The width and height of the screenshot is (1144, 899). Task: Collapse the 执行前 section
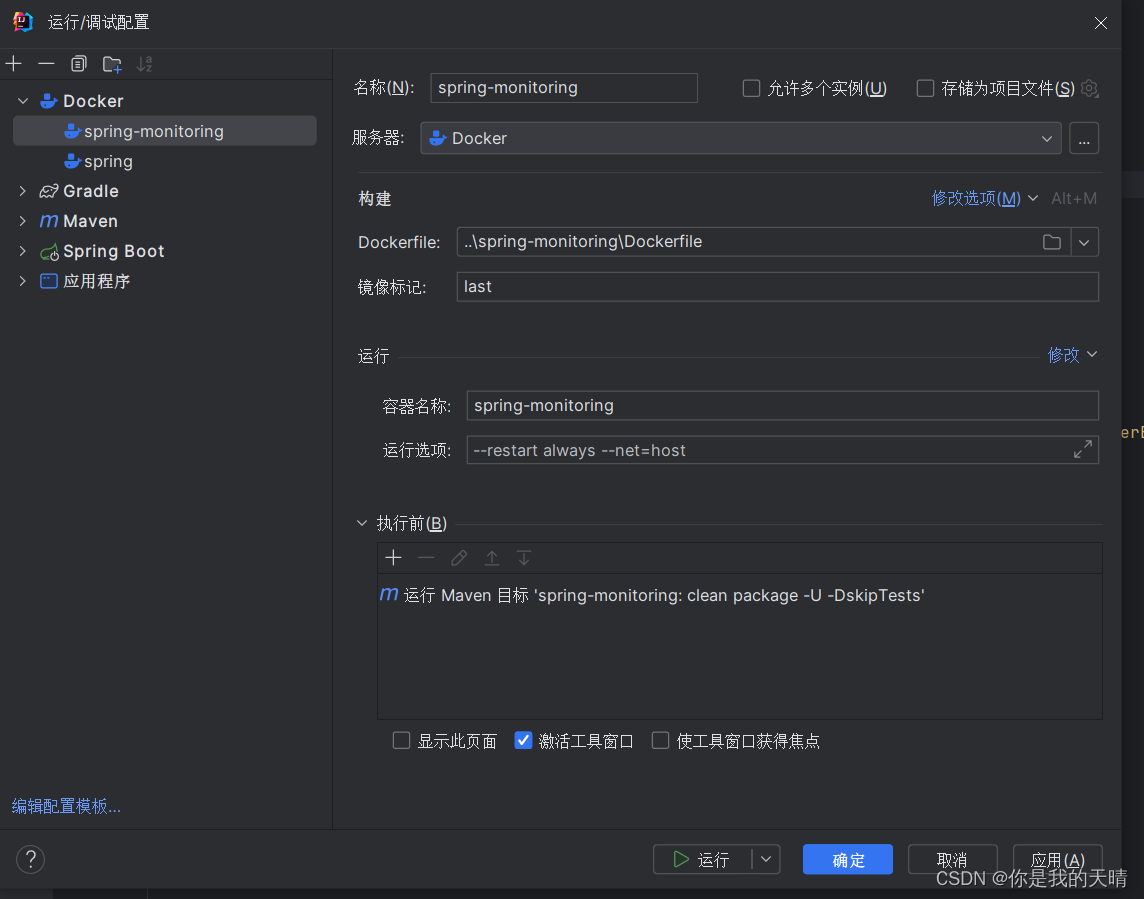tap(362, 523)
